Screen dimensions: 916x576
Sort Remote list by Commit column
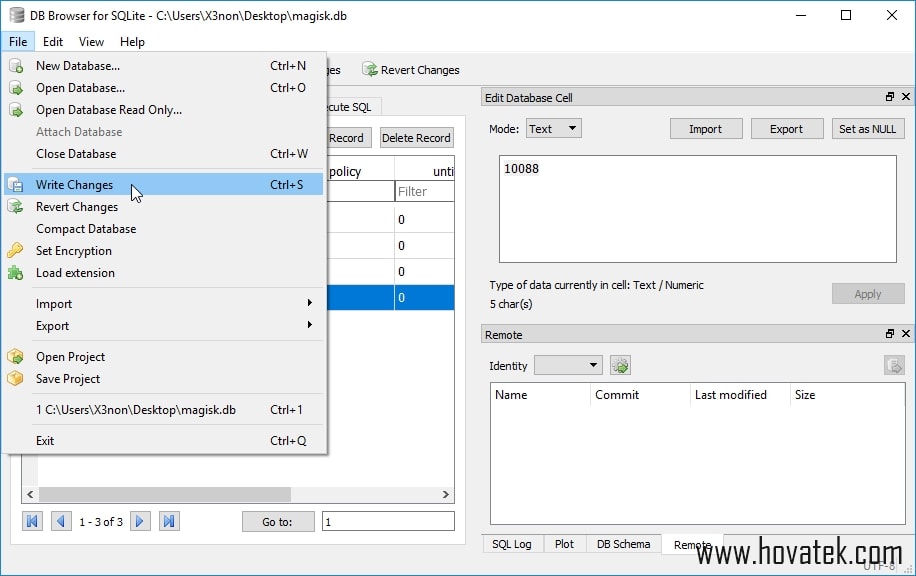[641, 395]
